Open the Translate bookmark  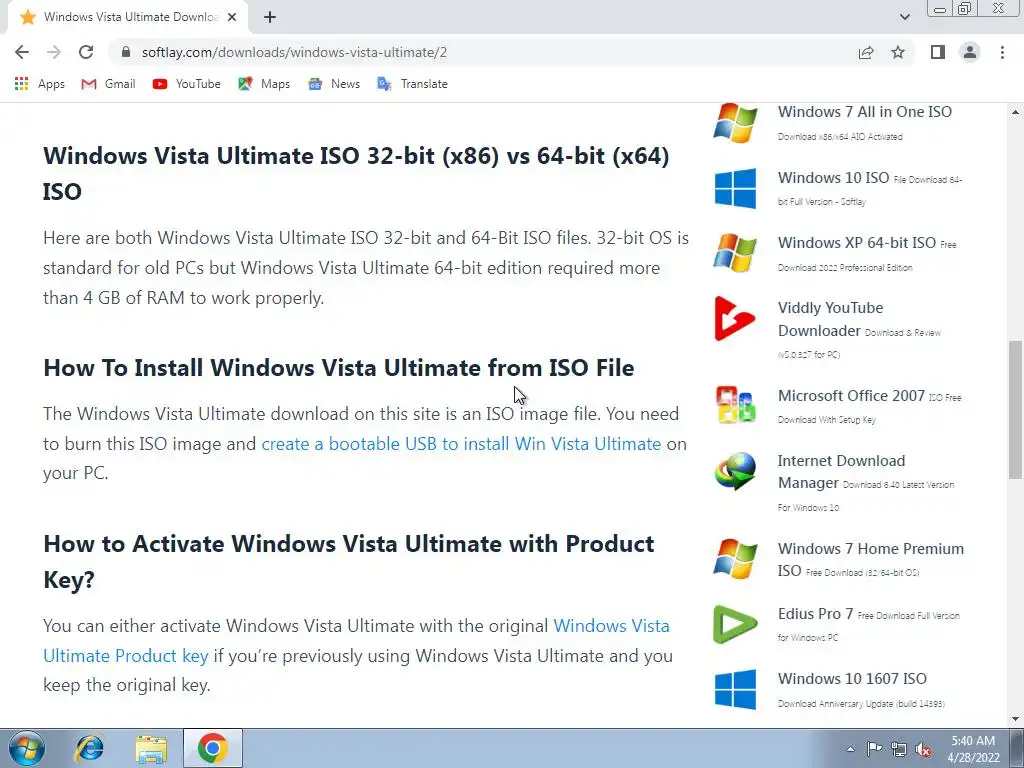point(413,84)
